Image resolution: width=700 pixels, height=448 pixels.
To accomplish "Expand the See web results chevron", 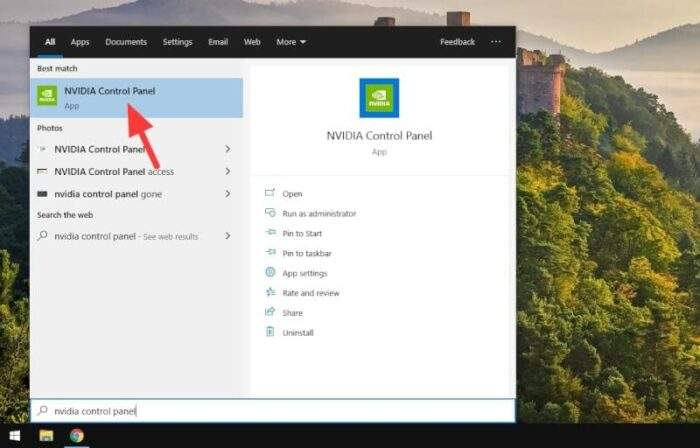I will [x=228, y=236].
